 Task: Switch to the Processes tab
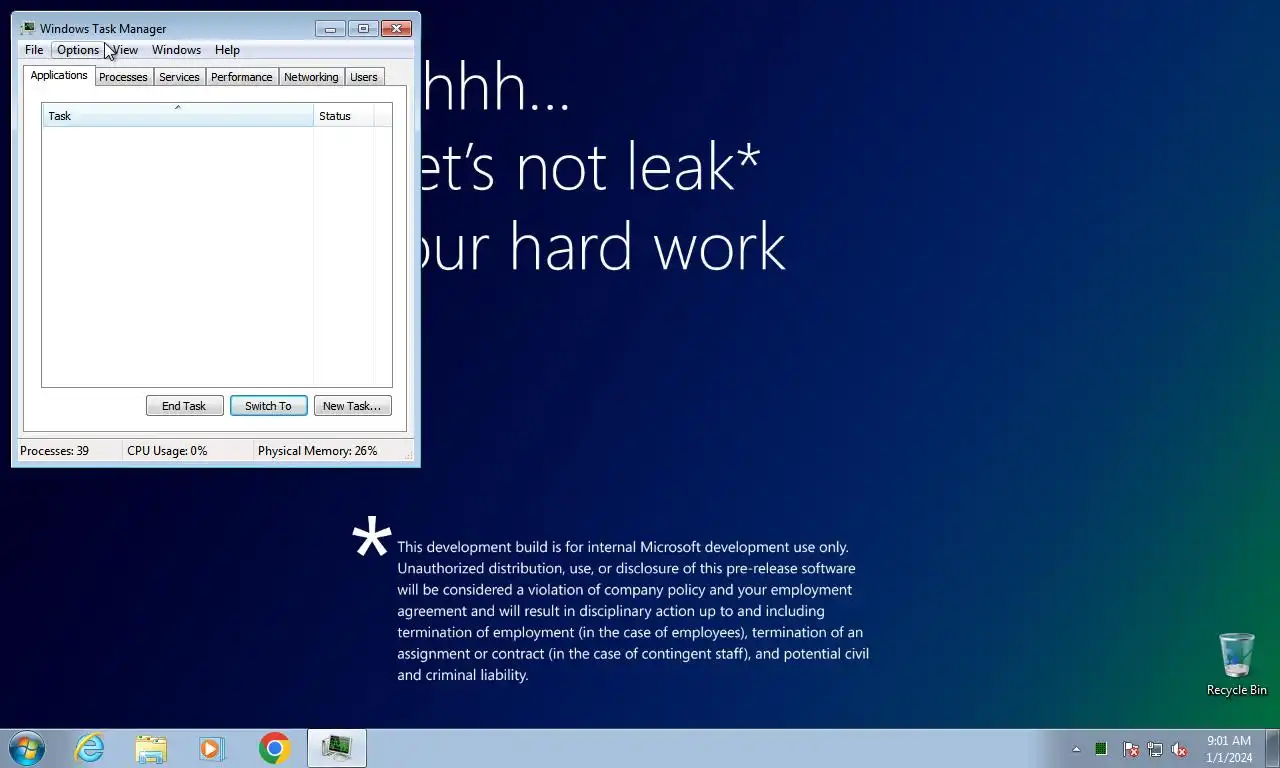coord(123,77)
